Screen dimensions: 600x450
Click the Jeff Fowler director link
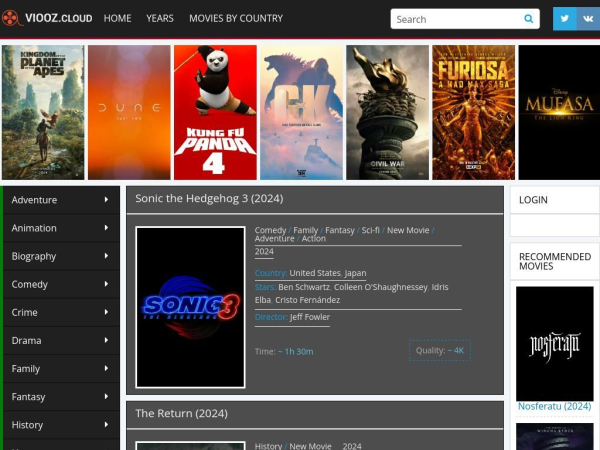309,317
